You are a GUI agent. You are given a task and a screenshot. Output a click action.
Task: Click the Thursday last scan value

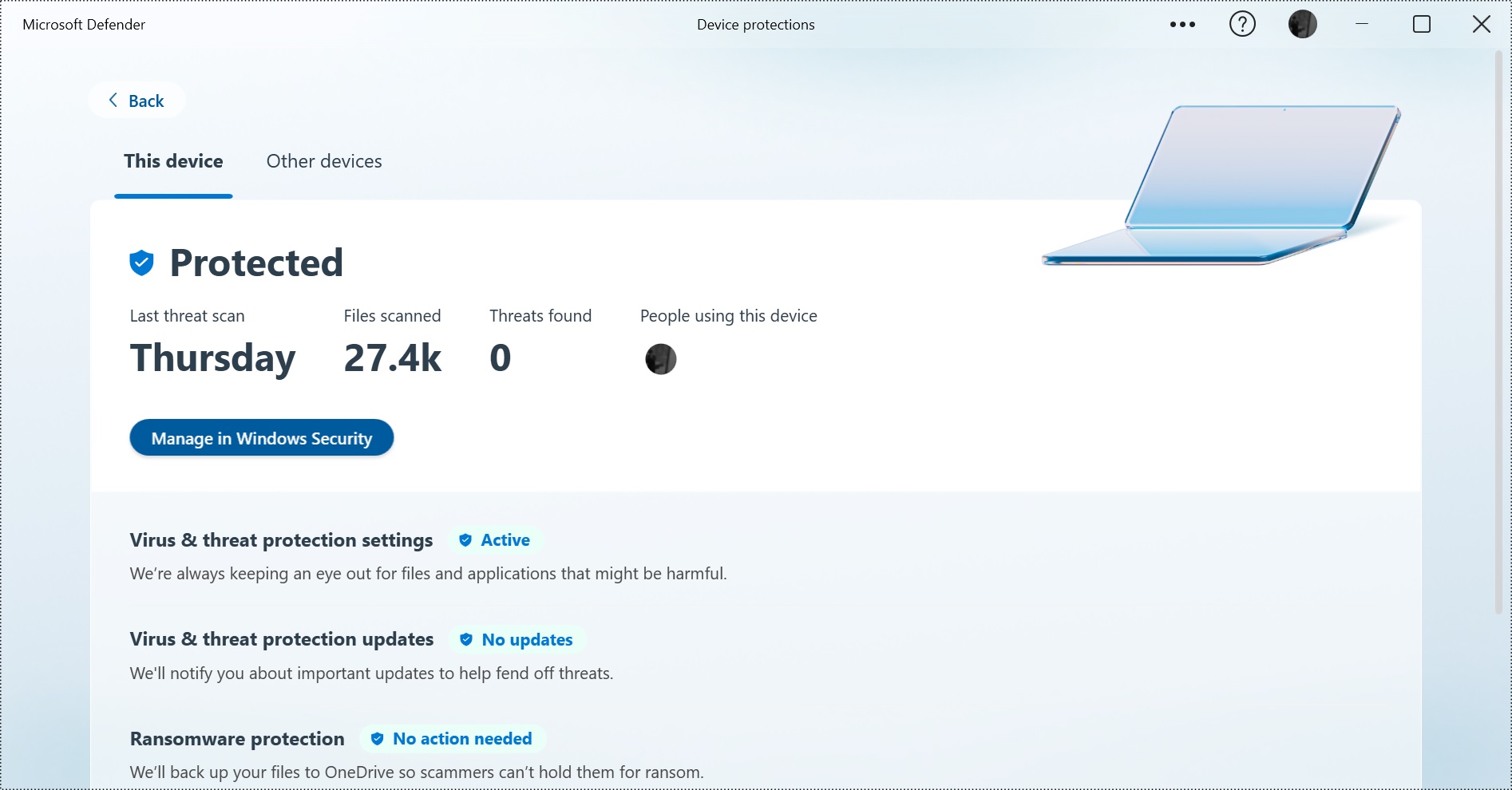(213, 358)
